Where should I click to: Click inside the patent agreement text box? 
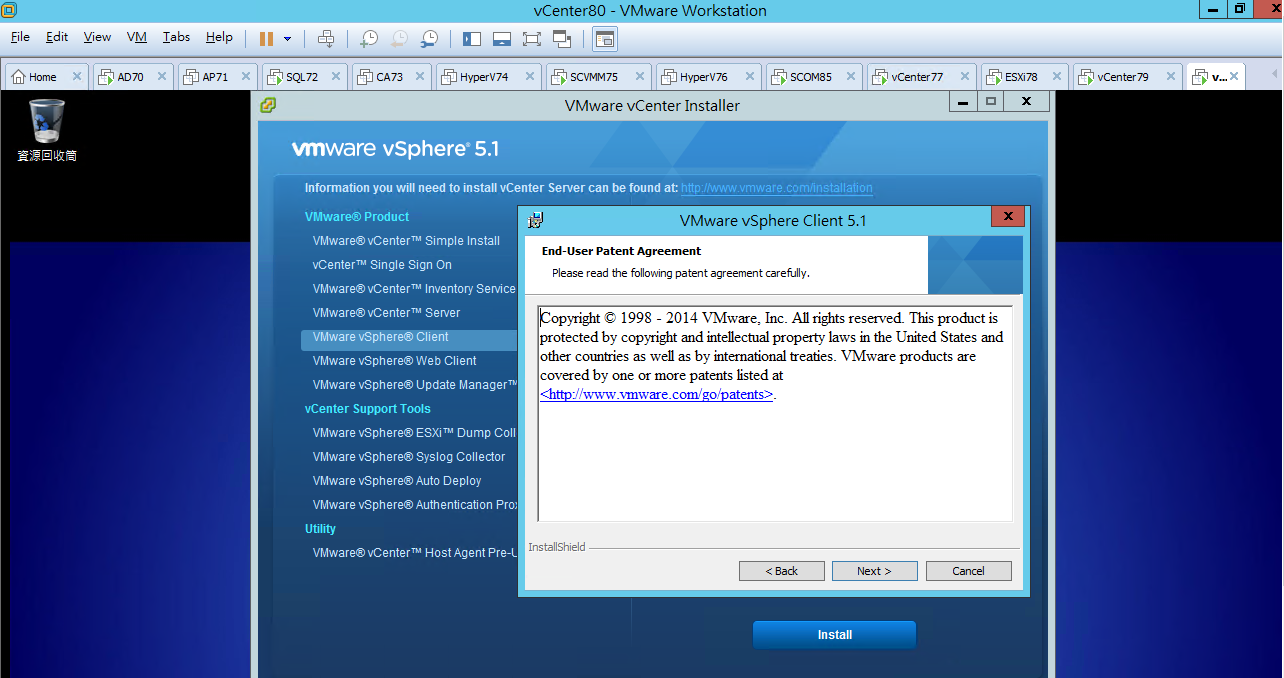775,414
